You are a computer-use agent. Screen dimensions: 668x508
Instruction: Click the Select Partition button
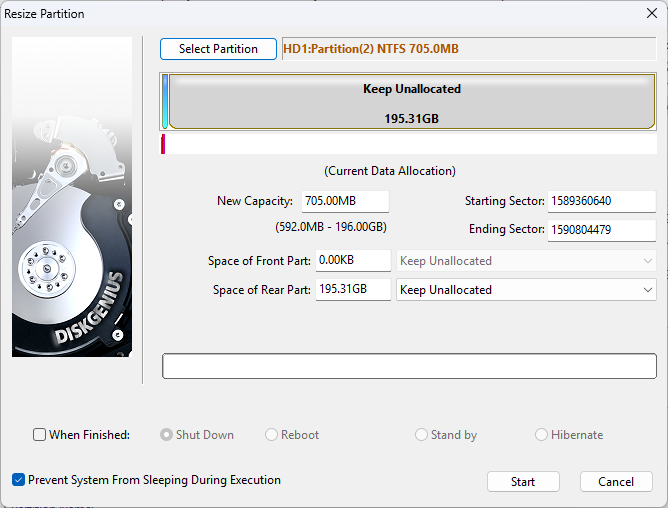218,49
